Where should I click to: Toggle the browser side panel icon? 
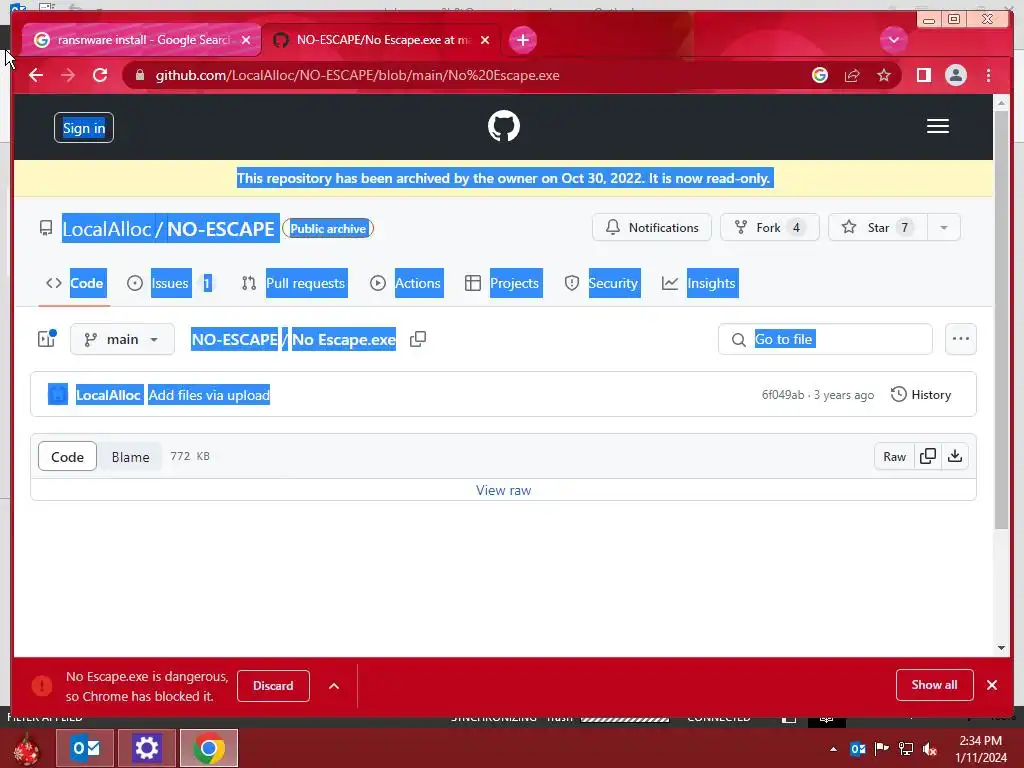[923, 75]
